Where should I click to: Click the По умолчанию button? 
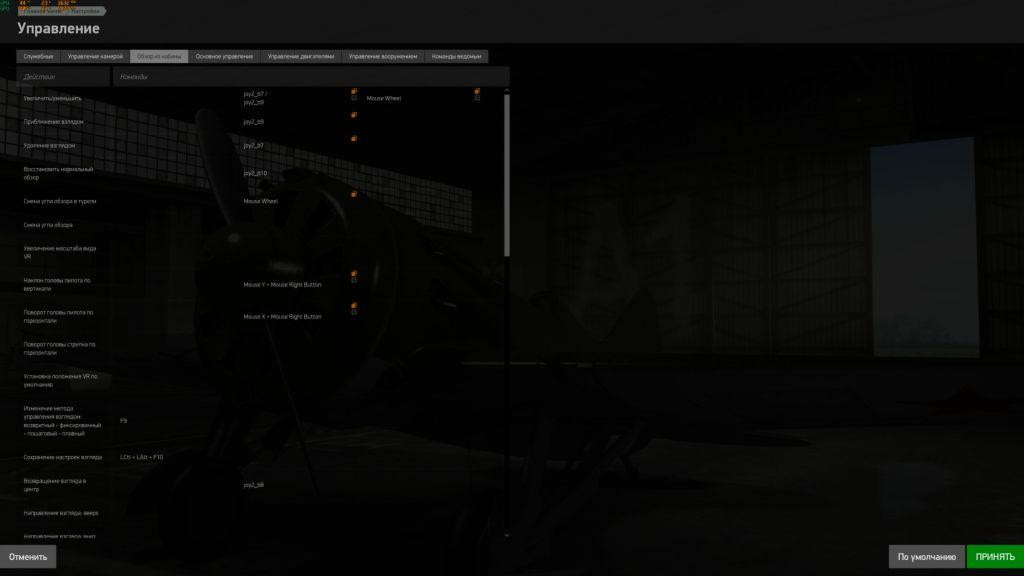(927, 556)
